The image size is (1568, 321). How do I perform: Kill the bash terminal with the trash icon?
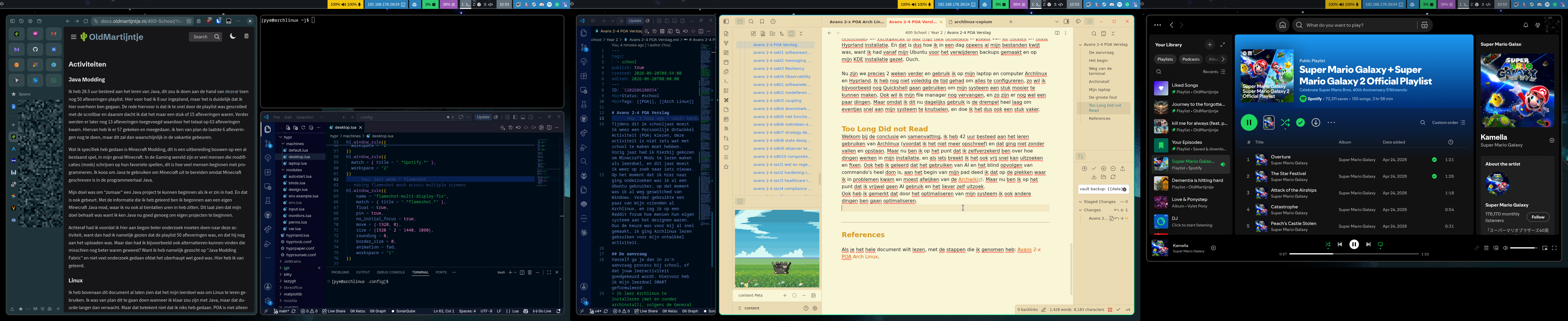(529, 272)
